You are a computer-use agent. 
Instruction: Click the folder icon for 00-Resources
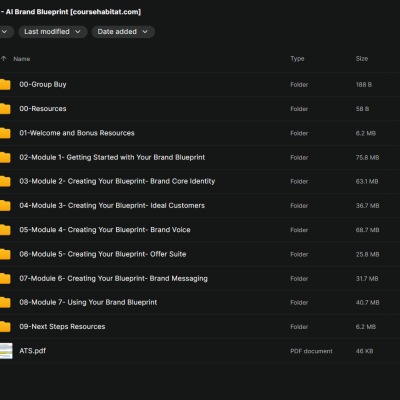point(5,109)
